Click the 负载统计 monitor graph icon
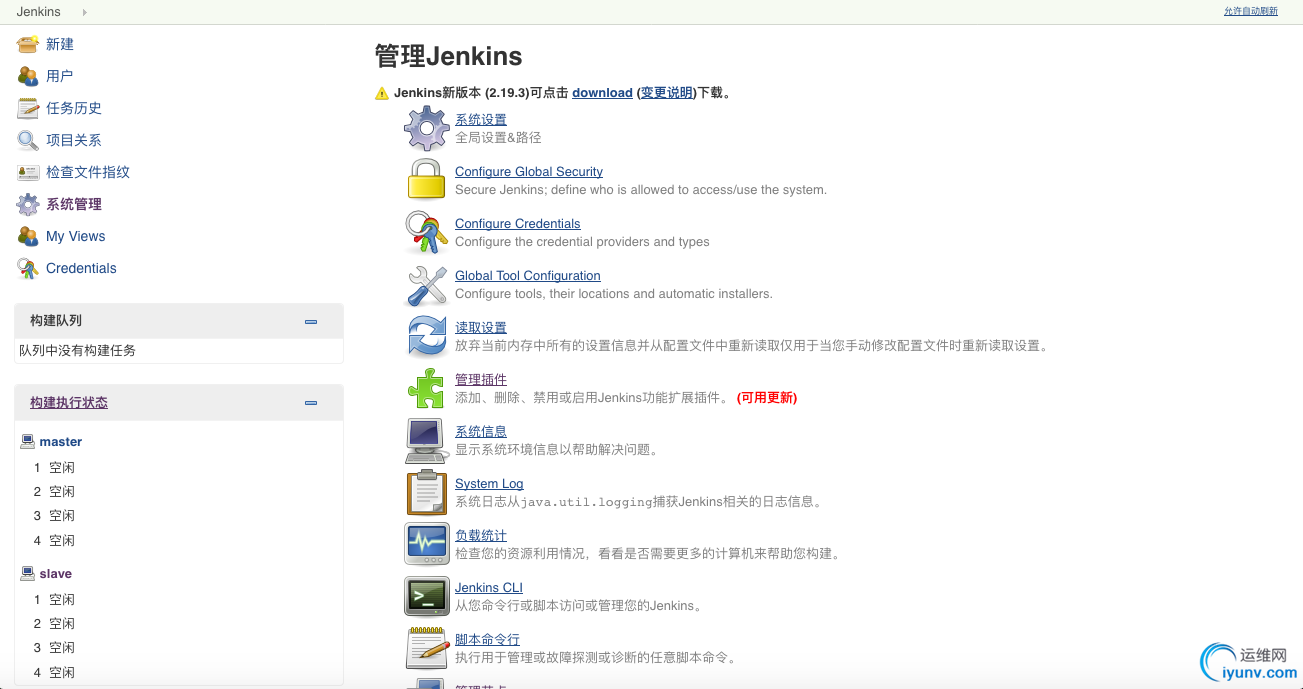1303x689 pixels. (427, 544)
